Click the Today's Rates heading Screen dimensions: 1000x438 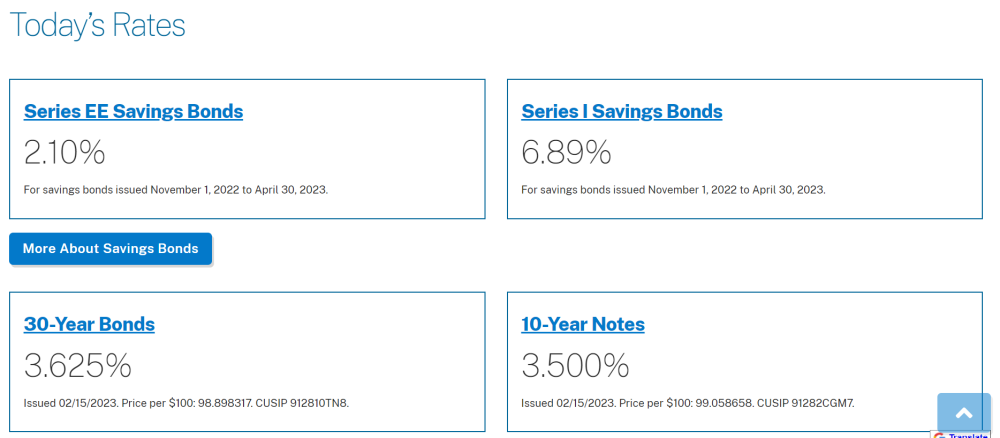coord(98,26)
